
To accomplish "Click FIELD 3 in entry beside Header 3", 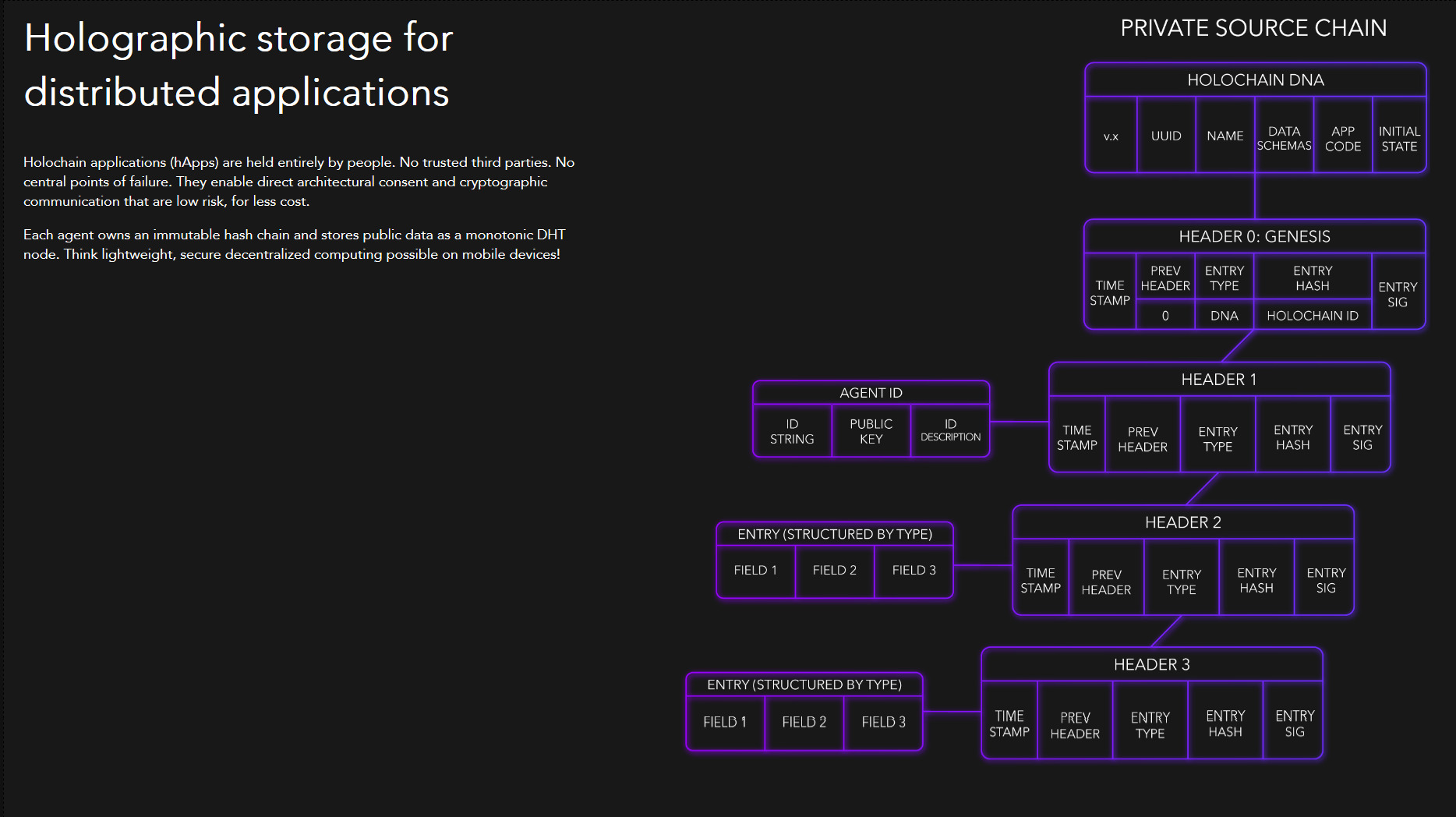I will [x=883, y=722].
